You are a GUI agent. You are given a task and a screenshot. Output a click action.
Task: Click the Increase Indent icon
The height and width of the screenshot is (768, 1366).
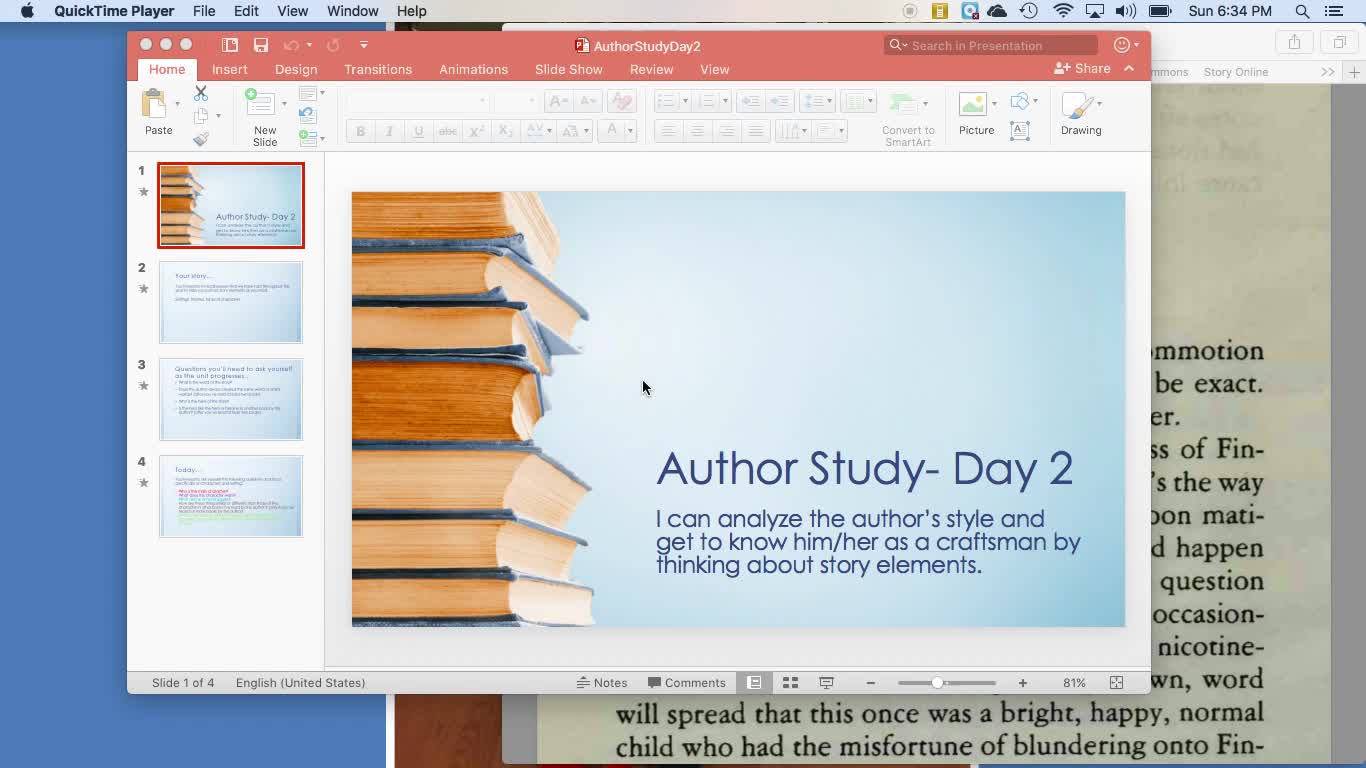[780, 101]
